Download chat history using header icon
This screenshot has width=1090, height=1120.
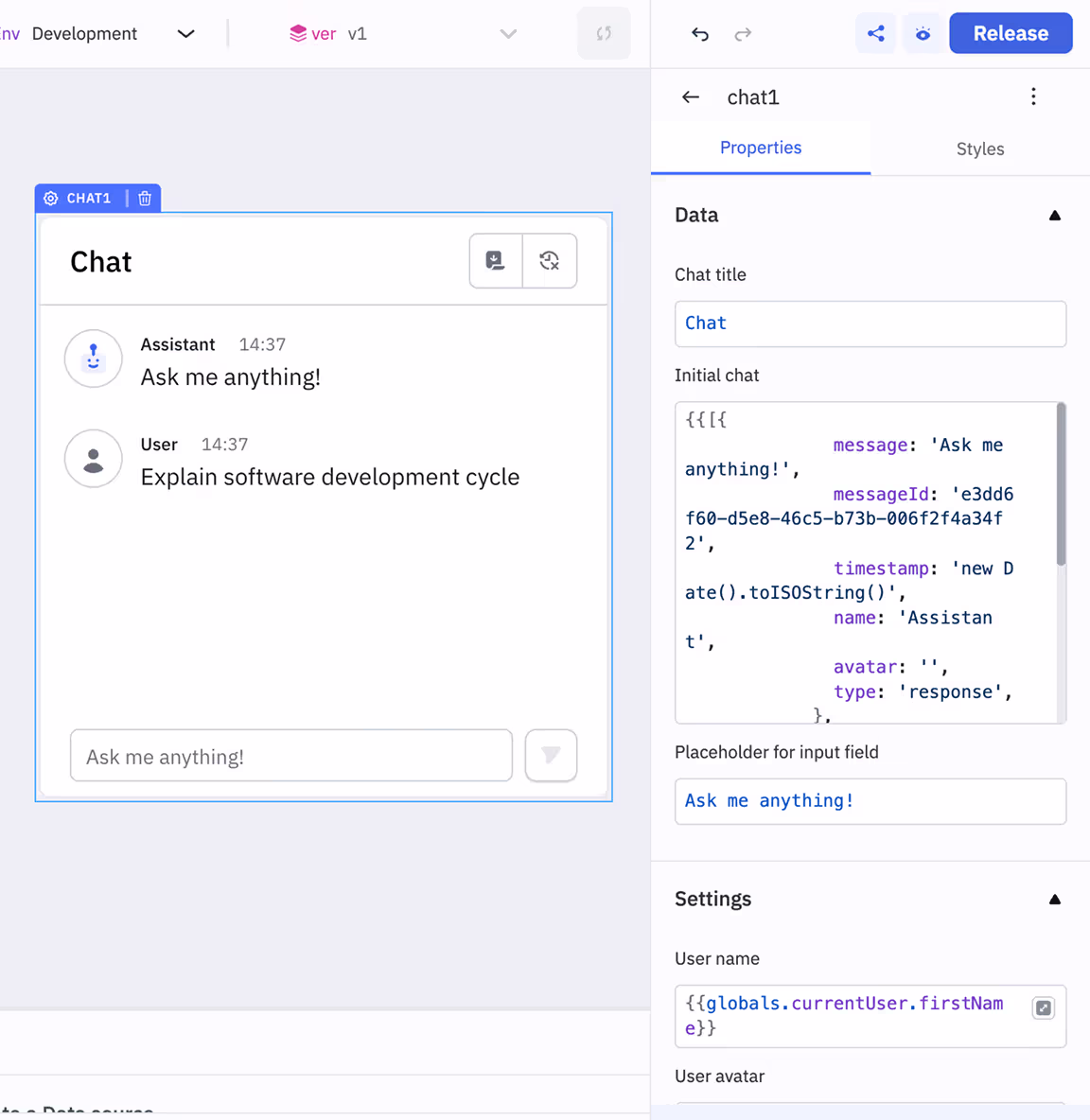pyautogui.click(x=496, y=260)
